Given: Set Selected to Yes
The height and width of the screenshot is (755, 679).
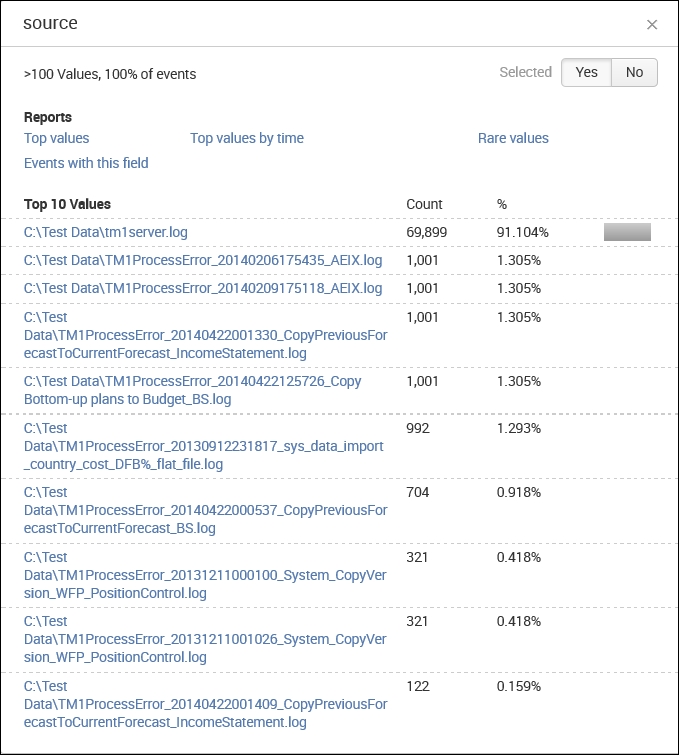Looking at the screenshot, I should (x=586, y=72).
